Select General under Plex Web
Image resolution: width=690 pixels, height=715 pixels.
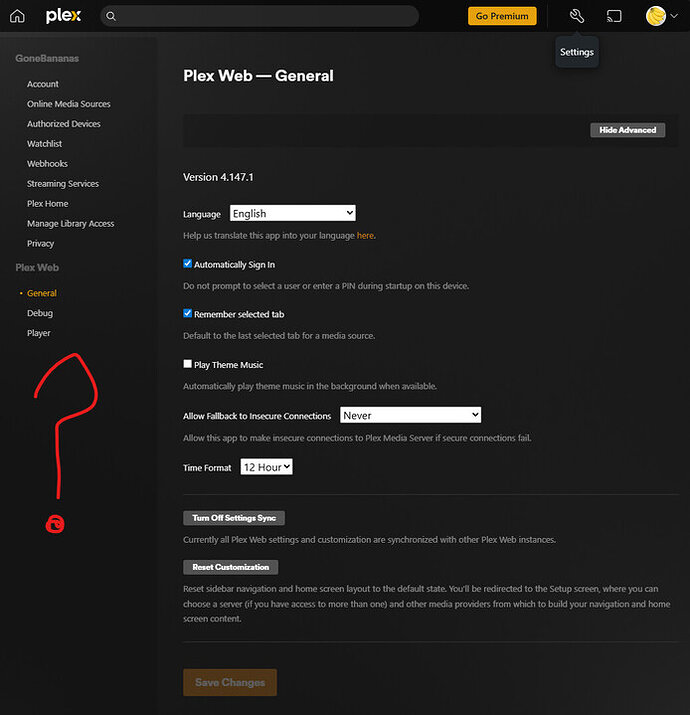click(42, 293)
